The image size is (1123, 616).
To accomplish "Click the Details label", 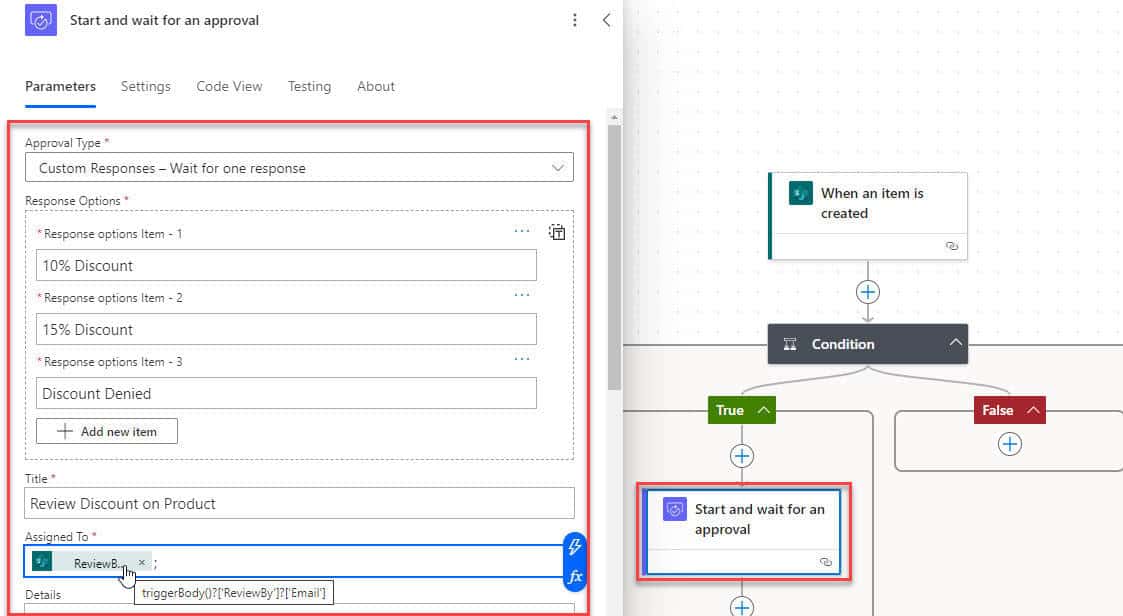I will click(43, 595).
